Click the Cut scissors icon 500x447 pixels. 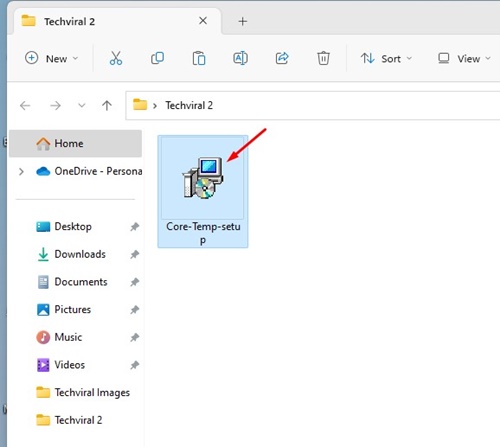116,58
